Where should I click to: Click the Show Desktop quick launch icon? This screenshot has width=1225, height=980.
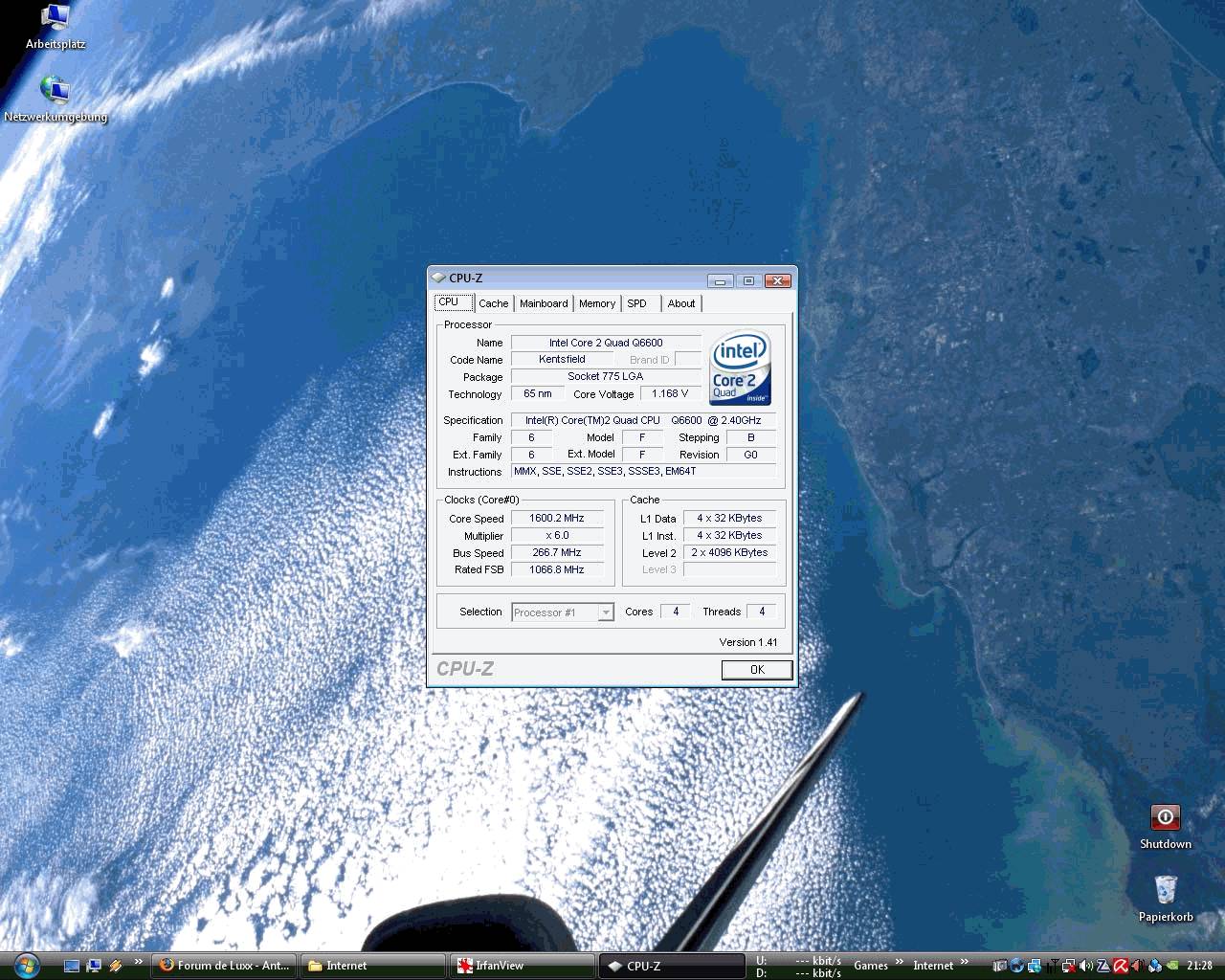pyautogui.click(x=72, y=966)
